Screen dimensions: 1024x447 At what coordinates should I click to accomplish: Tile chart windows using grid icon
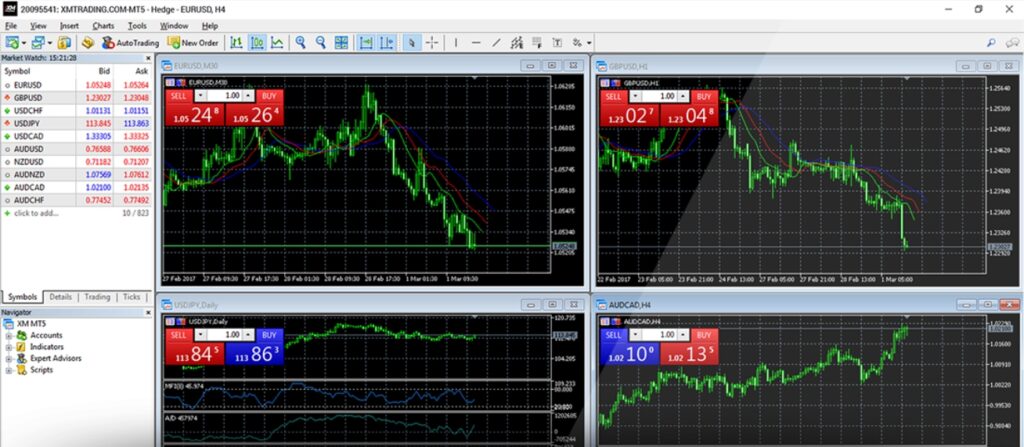(x=342, y=43)
